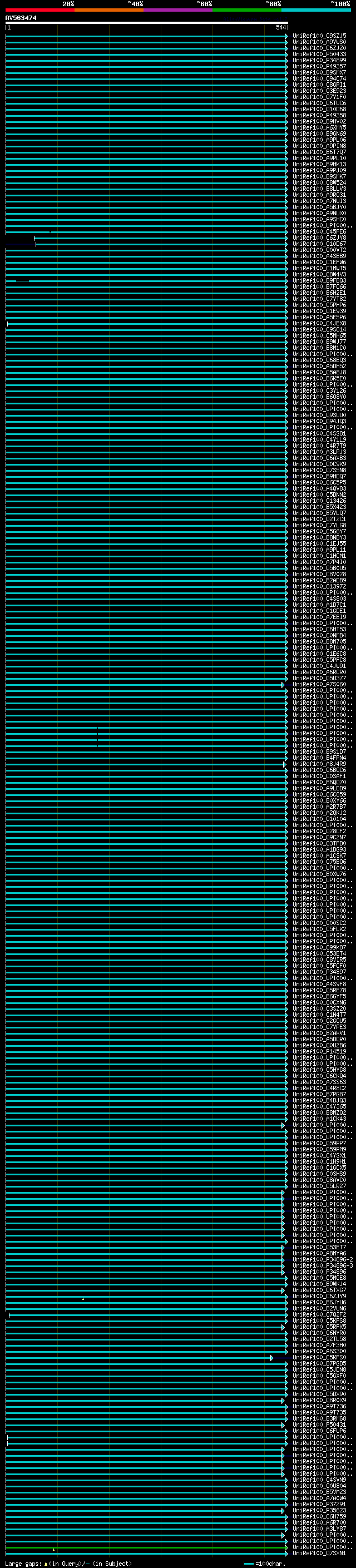The image size is (356, 1568).
Task: Select the UniRef100_C7YT82 hit
Action: pos(319,299)
